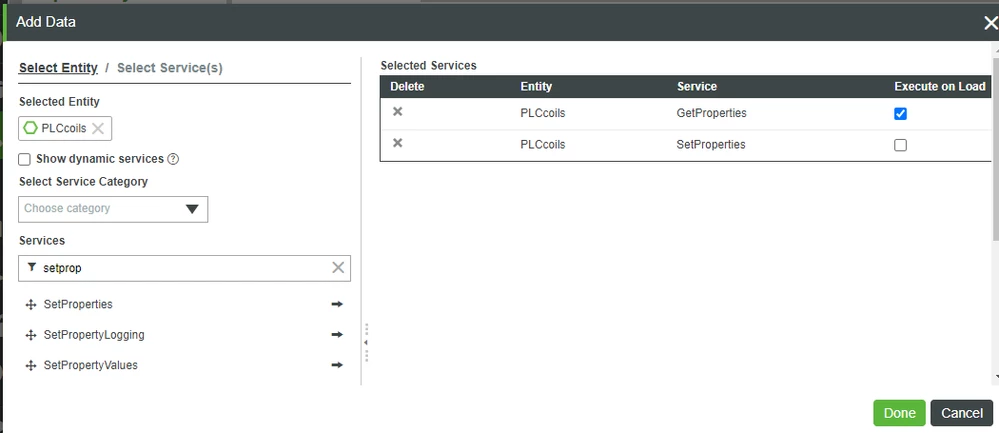Viewport: 999px width, 433px height.
Task: Select SetProperties in the services list
Action: point(78,304)
